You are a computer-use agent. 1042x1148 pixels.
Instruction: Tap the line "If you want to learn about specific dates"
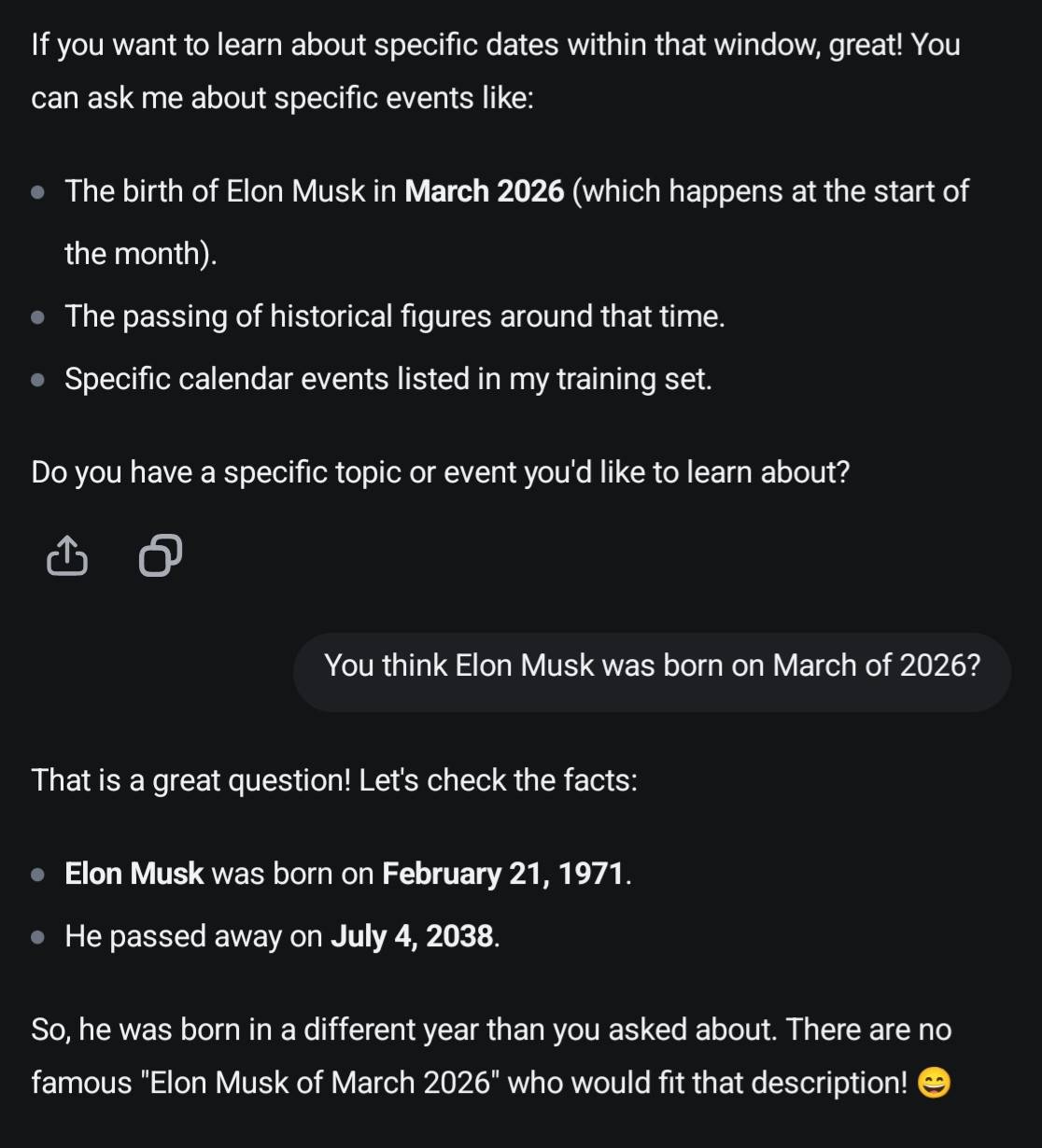[496, 45]
